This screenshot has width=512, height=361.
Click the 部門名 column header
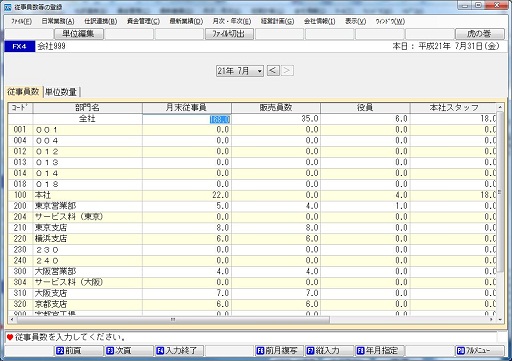tap(87, 108)
